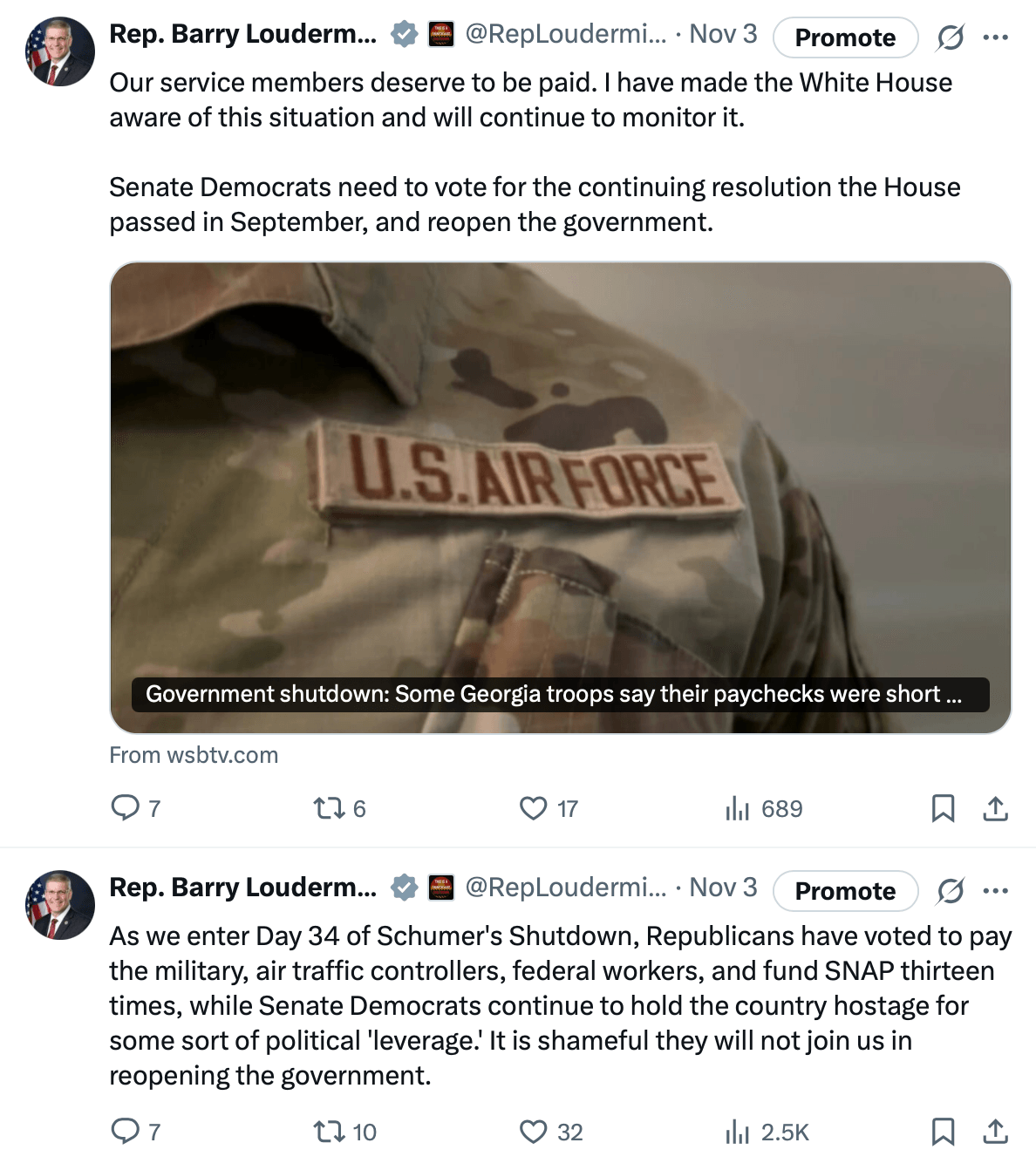1036x1170 pixels.
Task: Share the first tweet via share icon
Action: point(995,808)
